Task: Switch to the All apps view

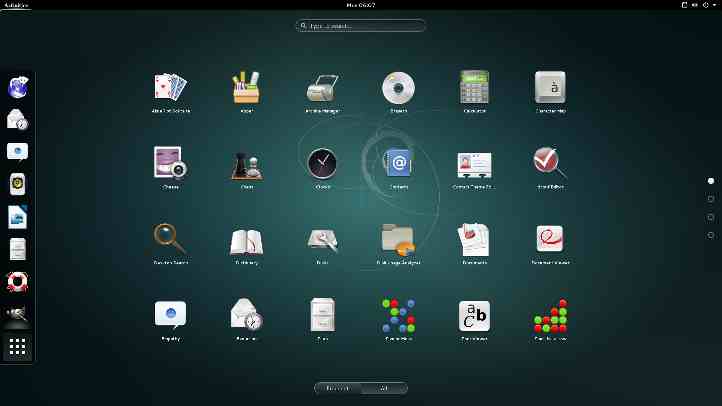Action: [x=384, y=388]
